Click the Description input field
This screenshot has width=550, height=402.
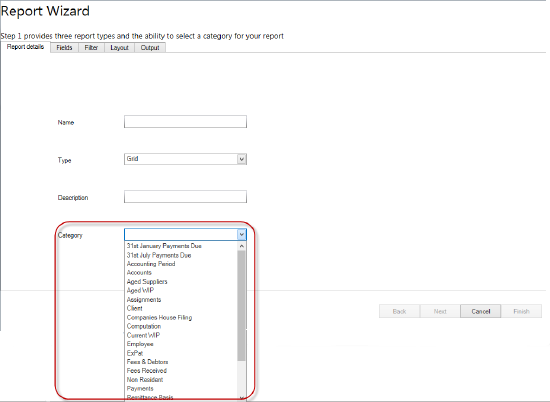point(185,196)
